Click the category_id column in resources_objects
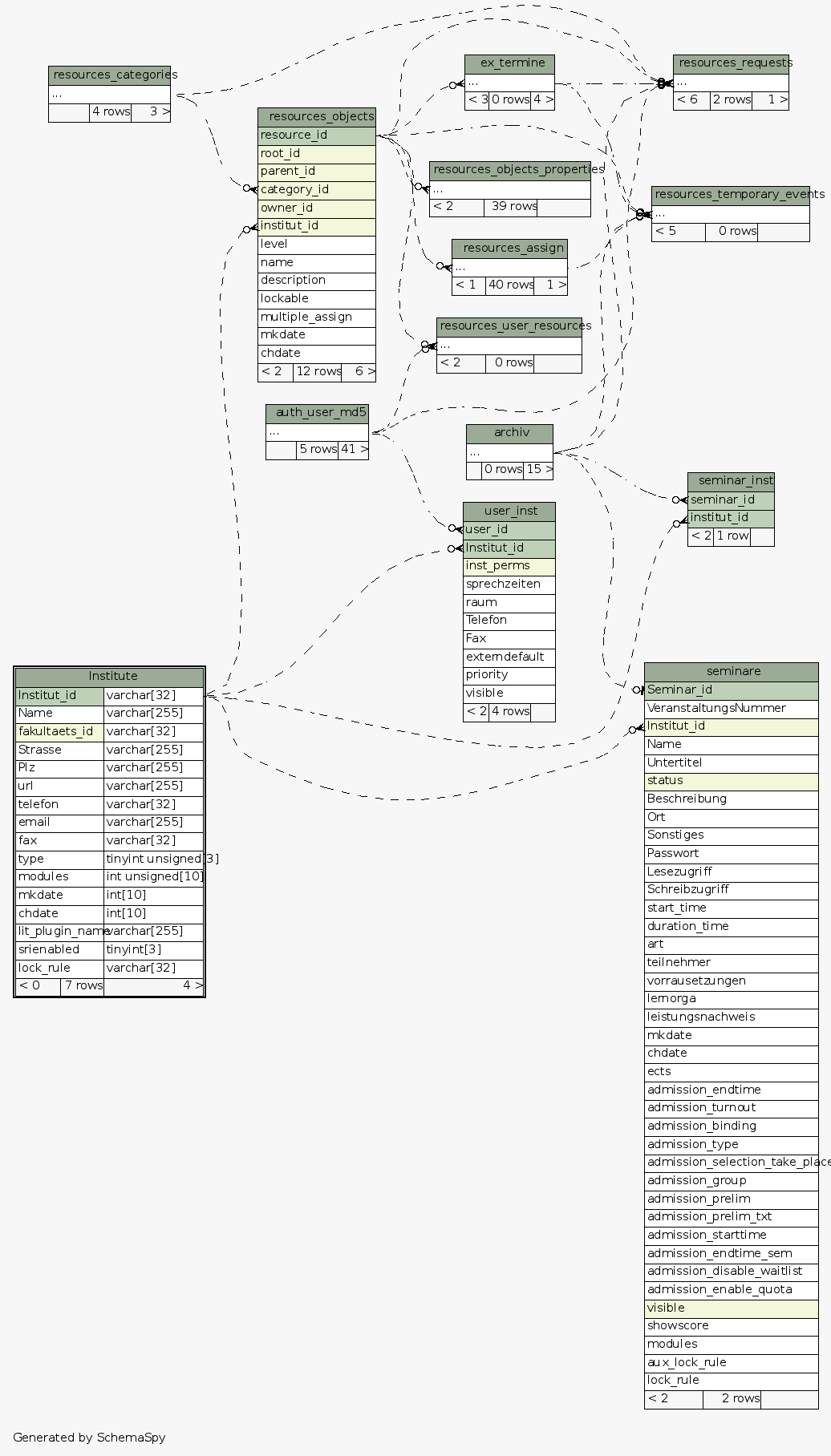 (317, 190)
